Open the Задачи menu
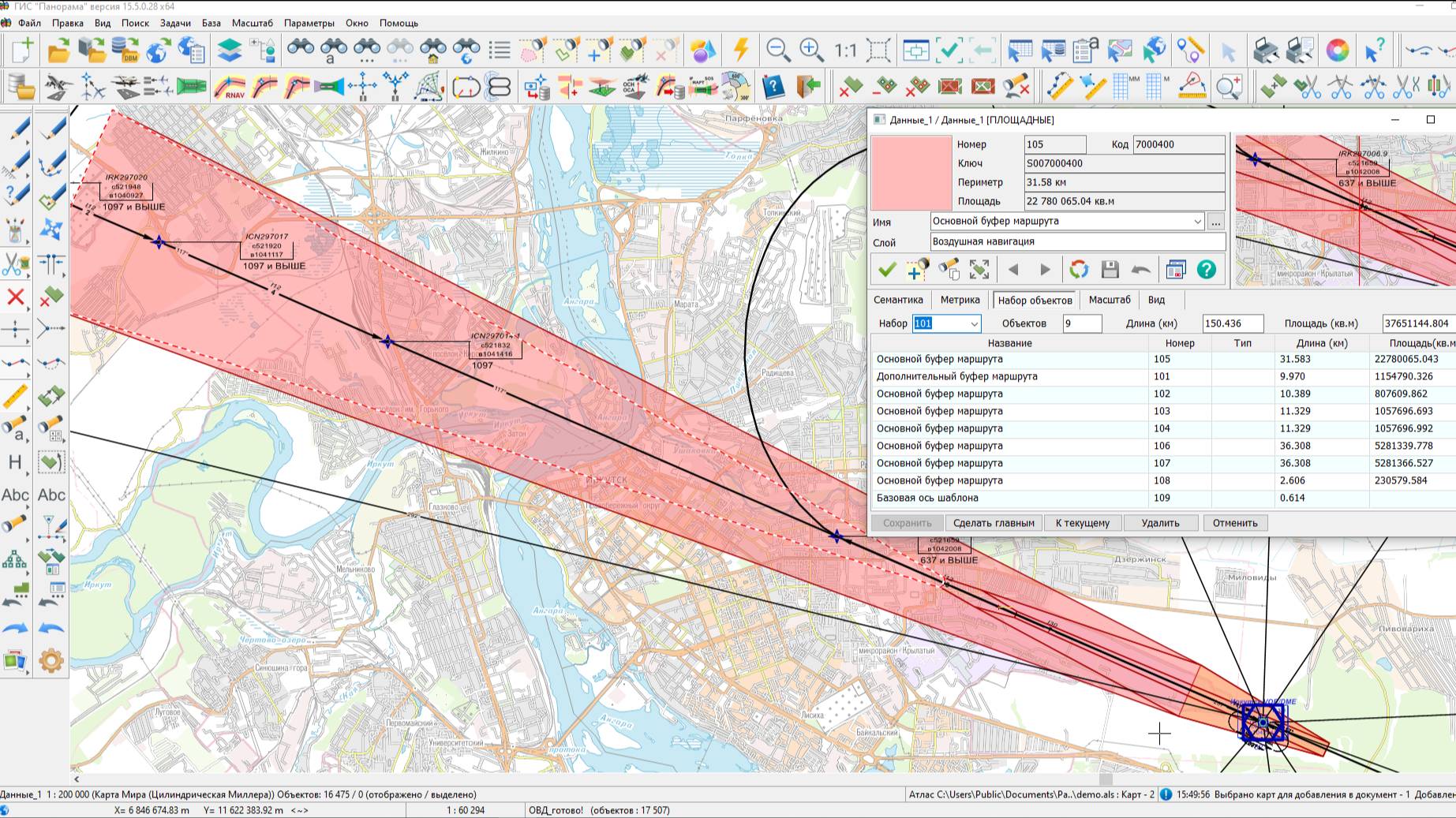The width and height of the screenshot is (1456, 818). (175, 23)
